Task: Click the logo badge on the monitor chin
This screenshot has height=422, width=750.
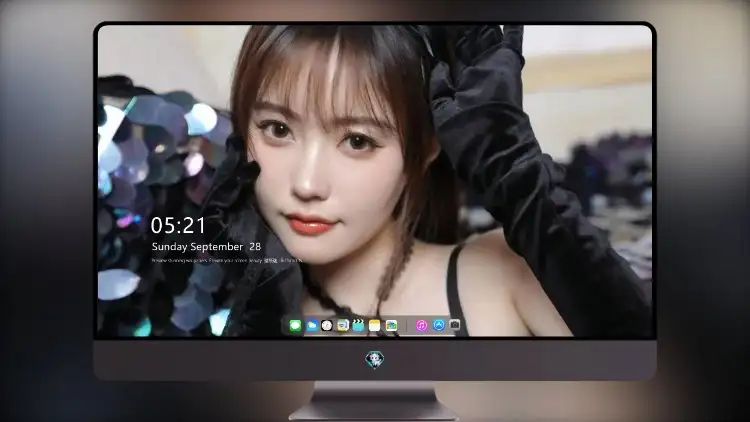Action: 375,359
